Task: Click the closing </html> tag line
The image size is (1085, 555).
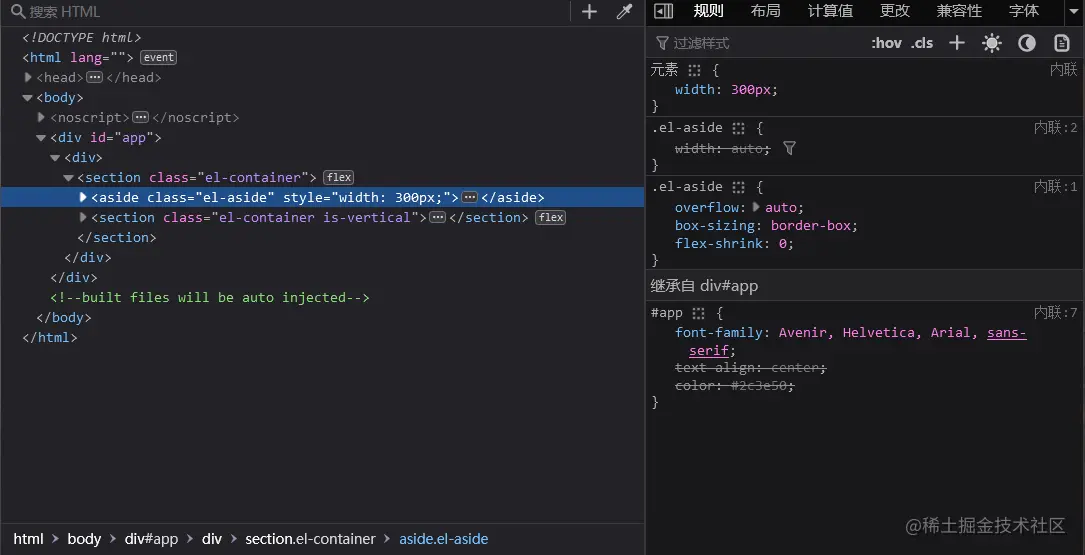Action: point(50,338)
